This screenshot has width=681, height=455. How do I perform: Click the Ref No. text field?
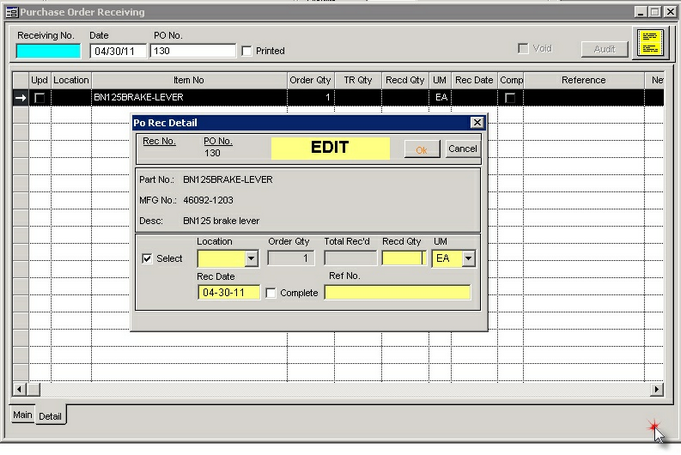click(397, 293)
